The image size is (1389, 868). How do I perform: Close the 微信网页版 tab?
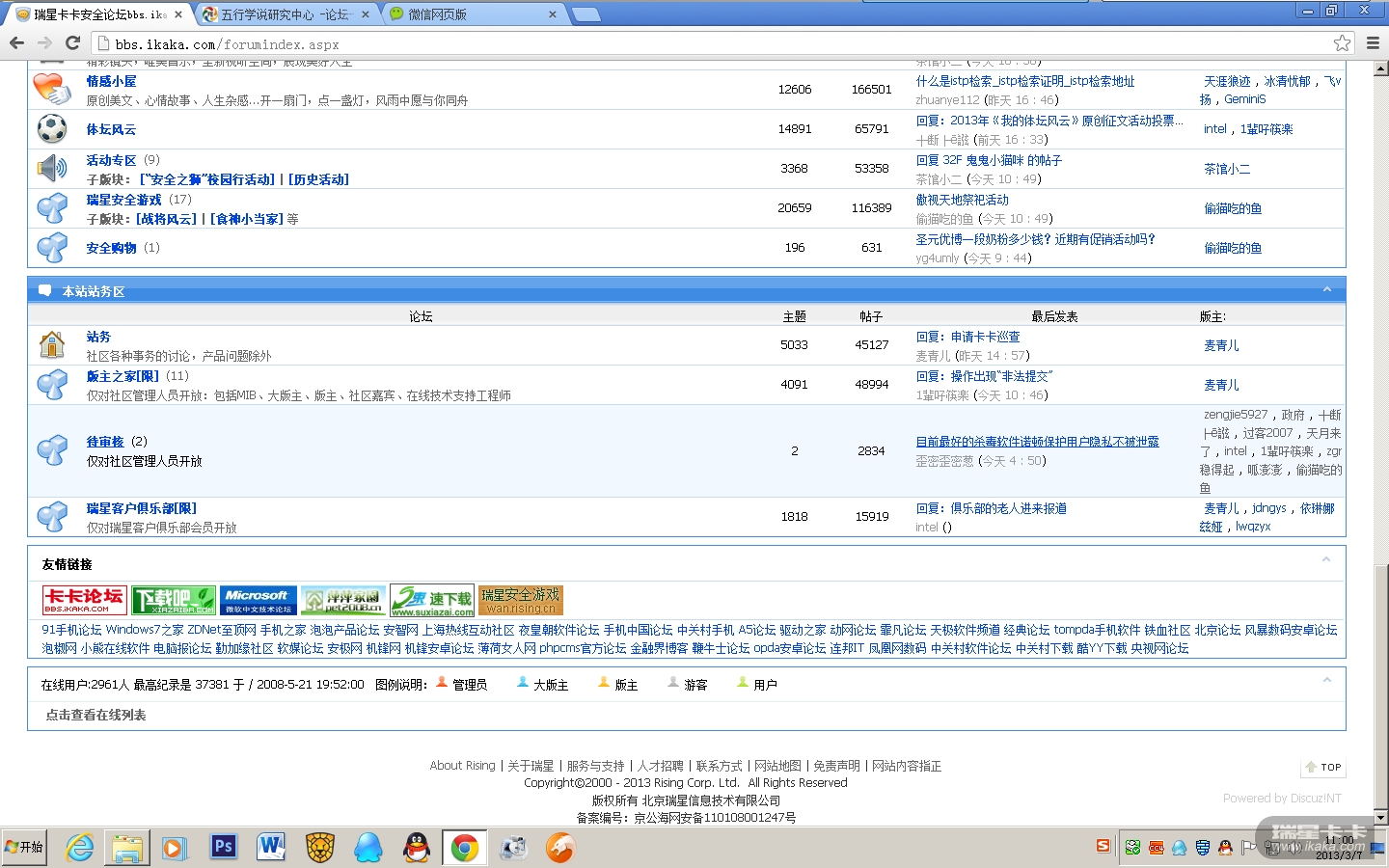[x=553, y=14]
